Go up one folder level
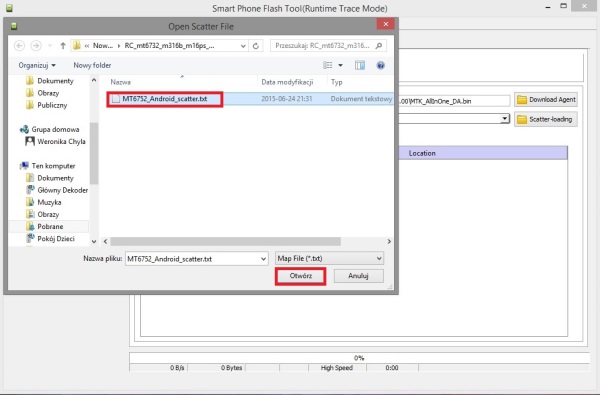The image size is (600, 395). (63, 46)
